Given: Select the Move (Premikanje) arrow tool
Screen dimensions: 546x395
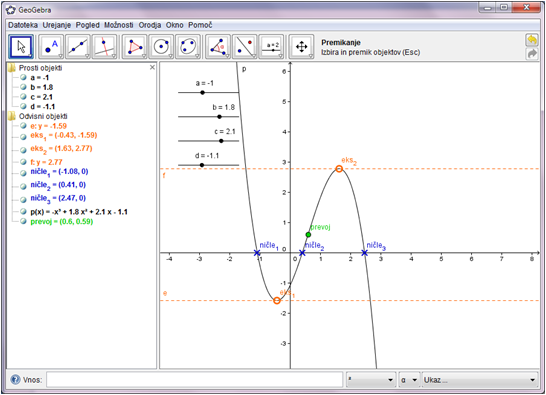Looking at the screenshot, I should [x=21, y=47].
